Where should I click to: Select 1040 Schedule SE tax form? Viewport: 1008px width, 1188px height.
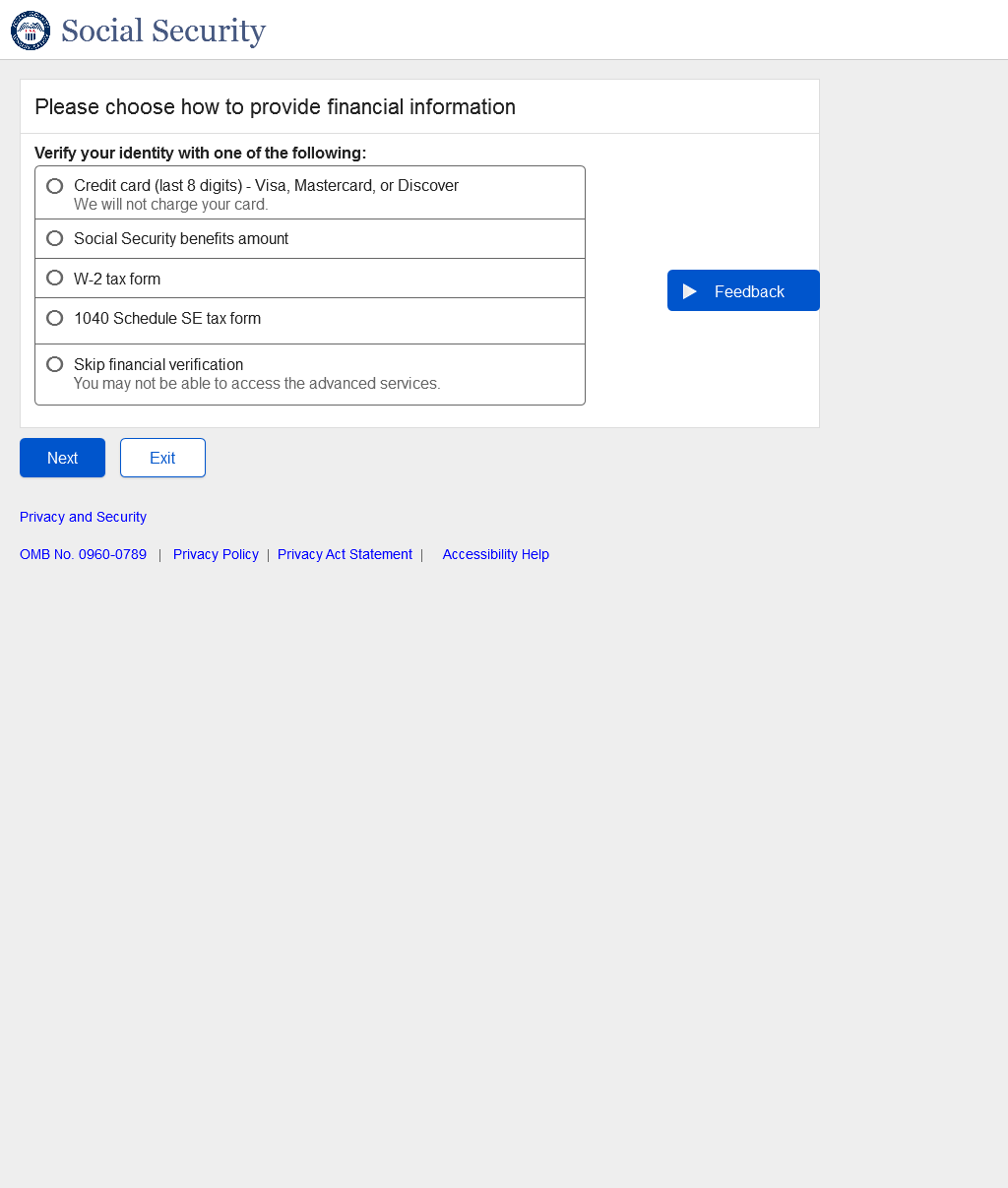55,318
